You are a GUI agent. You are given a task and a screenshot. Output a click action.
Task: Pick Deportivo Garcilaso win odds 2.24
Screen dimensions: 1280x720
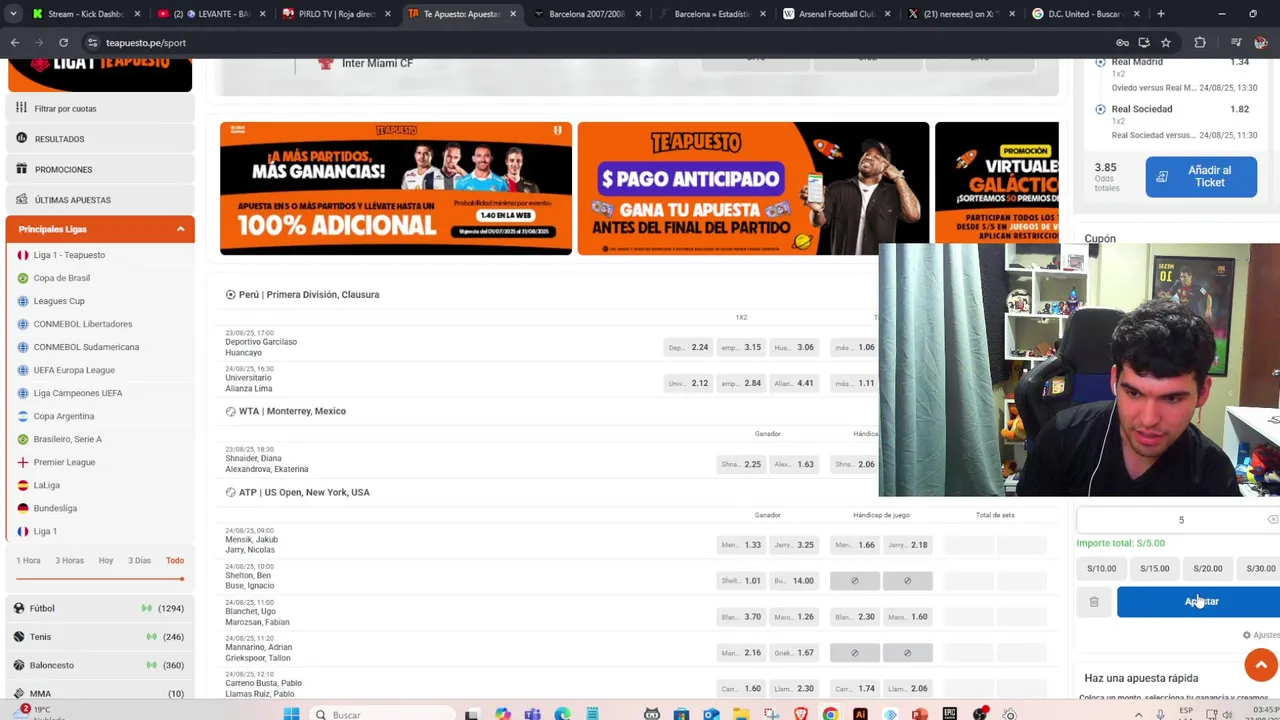click(688, 347)
